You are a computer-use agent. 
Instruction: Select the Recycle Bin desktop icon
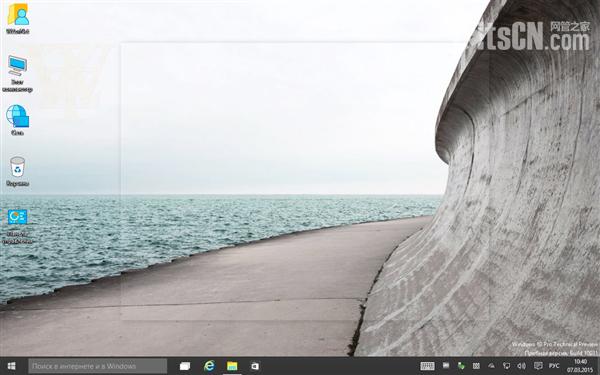pos(18,171)
